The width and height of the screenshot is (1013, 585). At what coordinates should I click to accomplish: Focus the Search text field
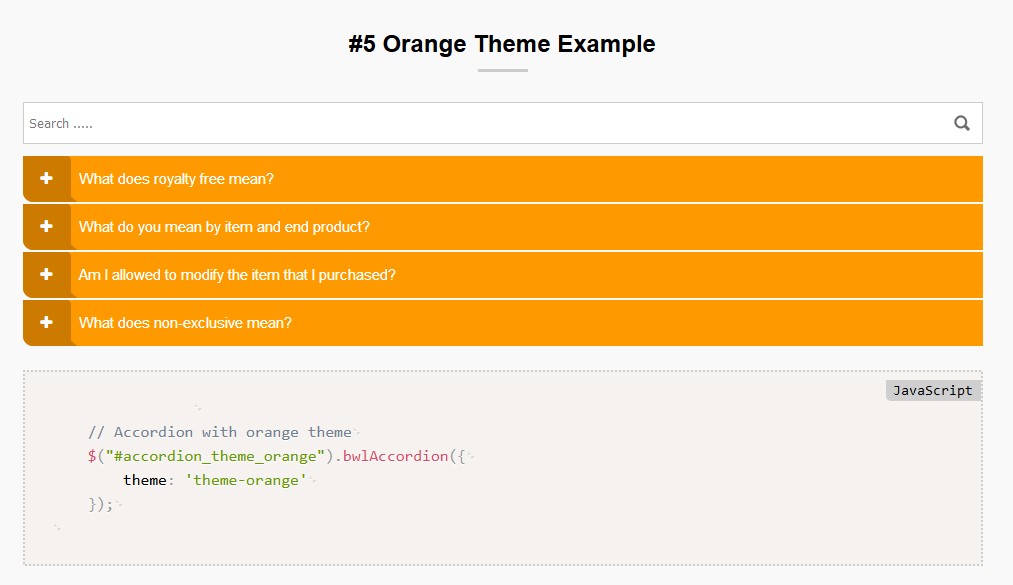480,123
